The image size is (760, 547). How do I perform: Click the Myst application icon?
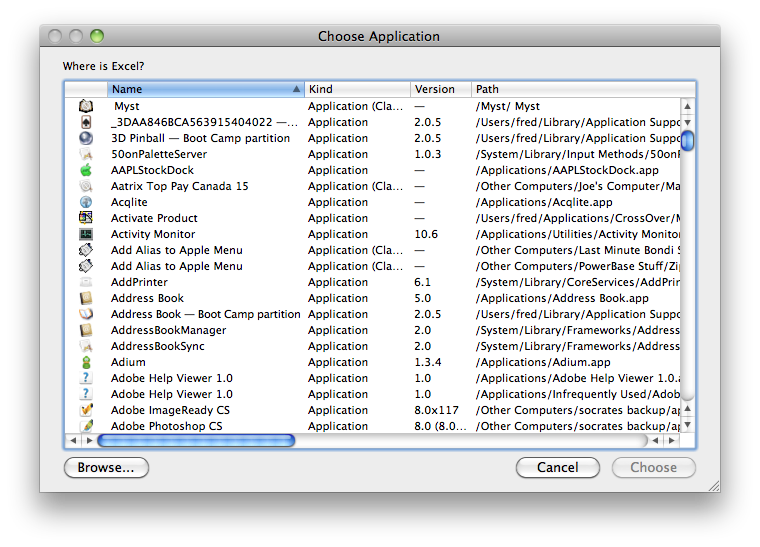[86, 106]
